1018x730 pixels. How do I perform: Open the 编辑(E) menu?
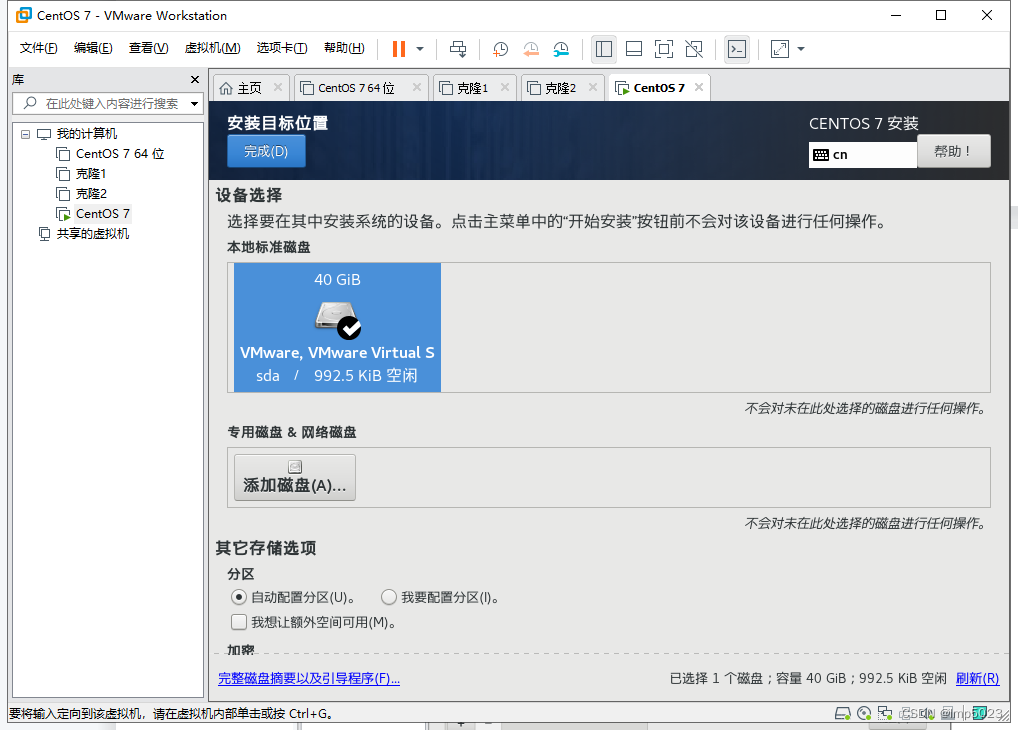click(x=93, y=48)
